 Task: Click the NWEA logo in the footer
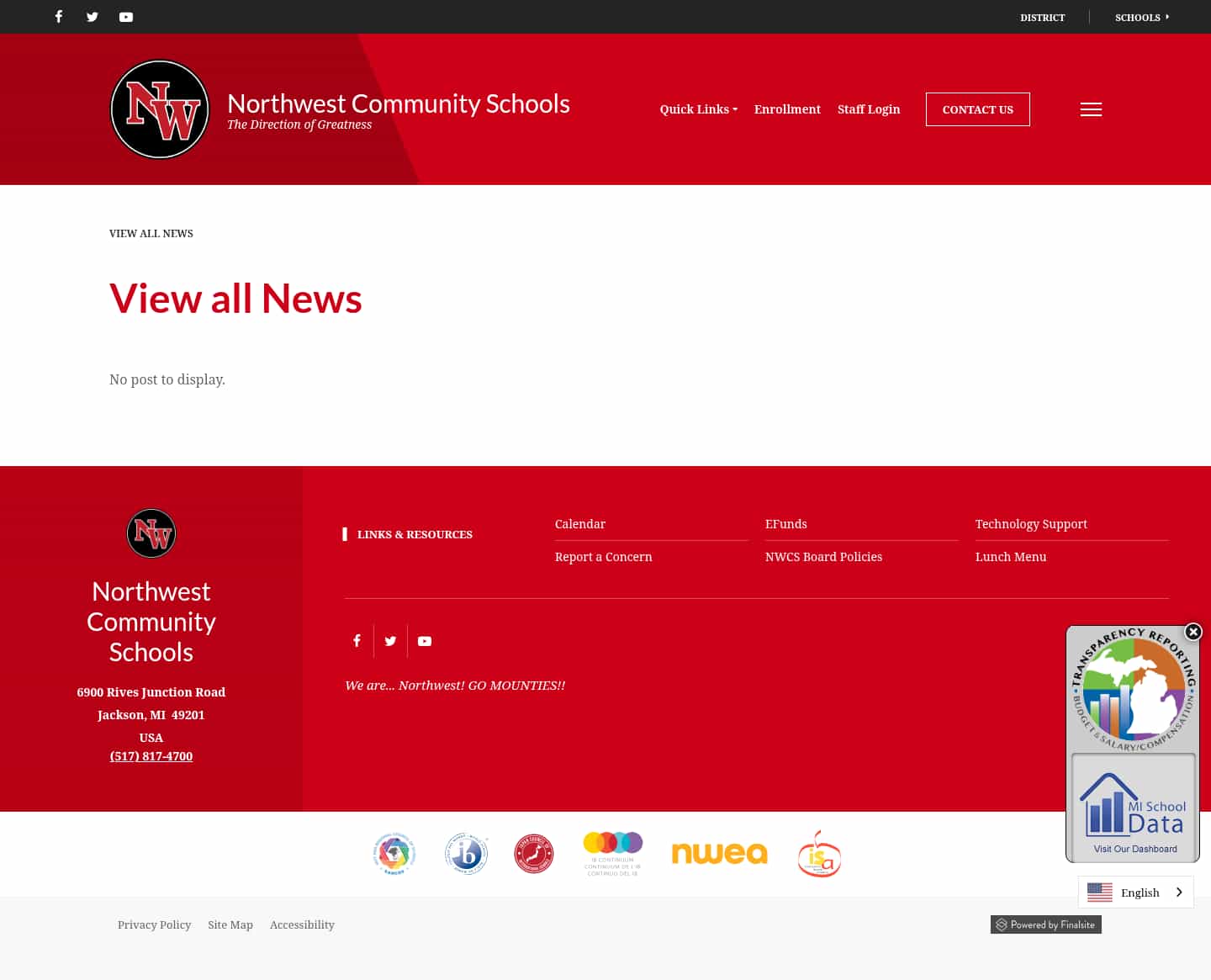[x=719, y=853]
